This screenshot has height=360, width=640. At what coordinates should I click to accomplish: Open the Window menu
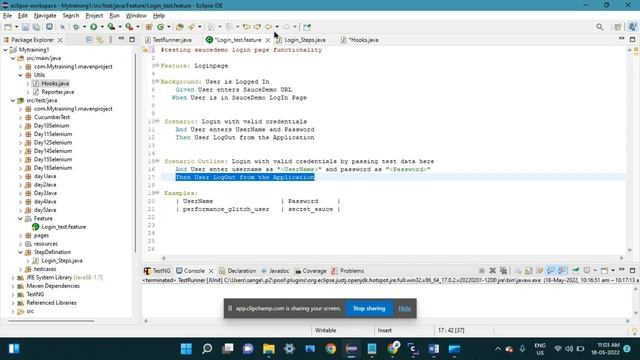pyautogui.click(x=136, y=16)
